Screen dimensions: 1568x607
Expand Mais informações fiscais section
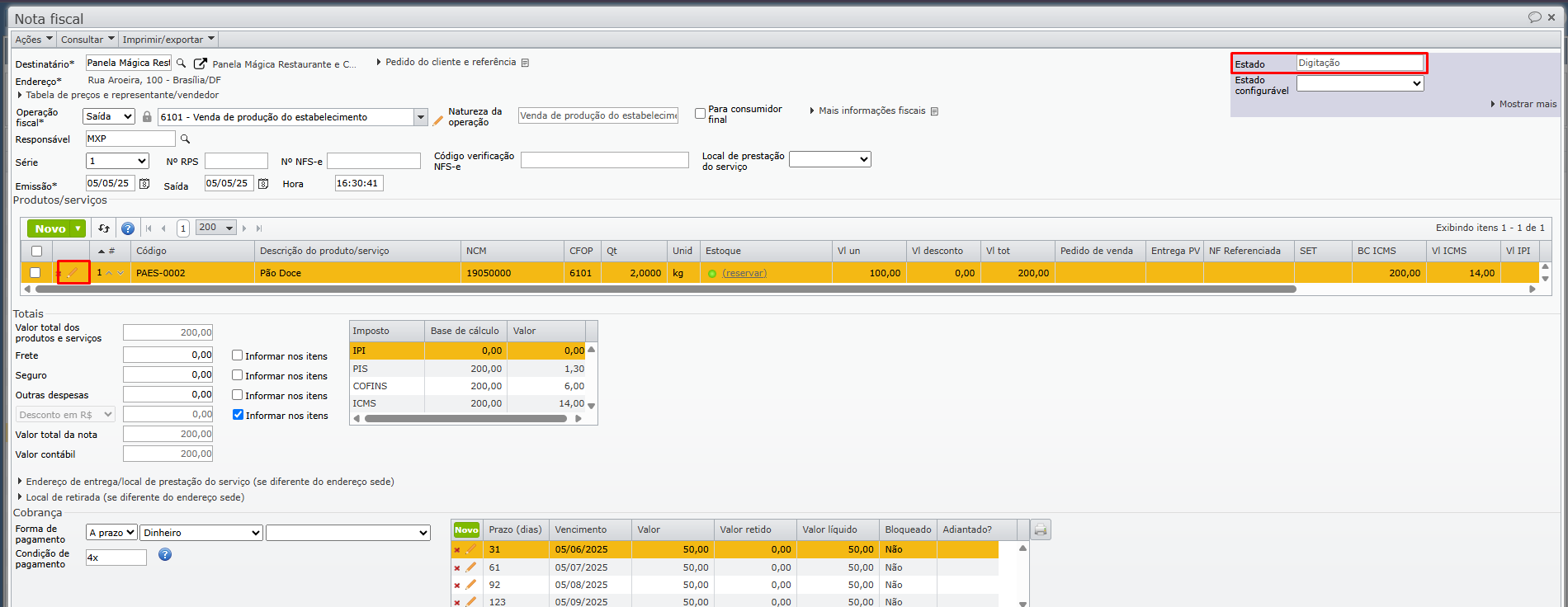(x=871, y=111)
